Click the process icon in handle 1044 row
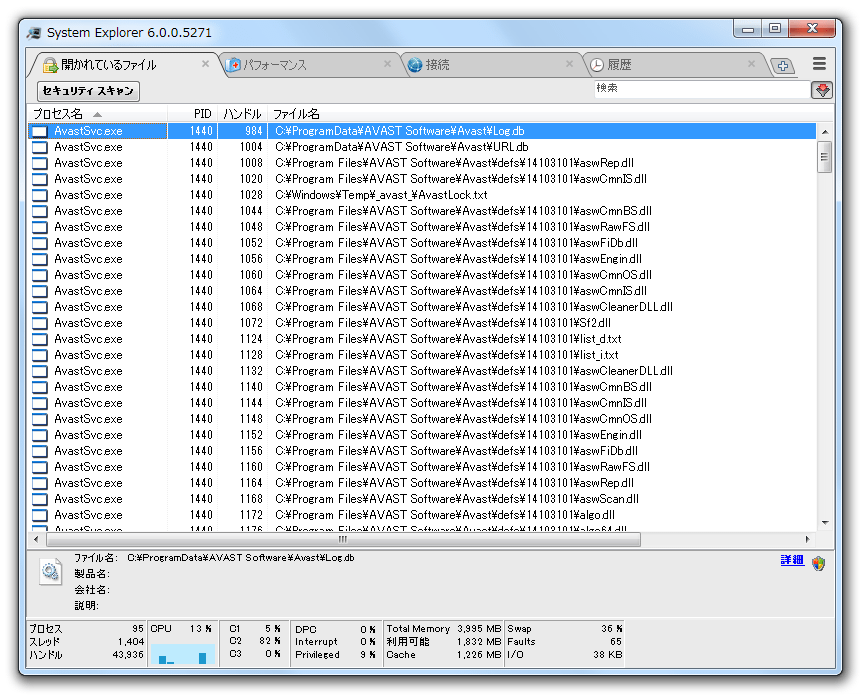 40,211
